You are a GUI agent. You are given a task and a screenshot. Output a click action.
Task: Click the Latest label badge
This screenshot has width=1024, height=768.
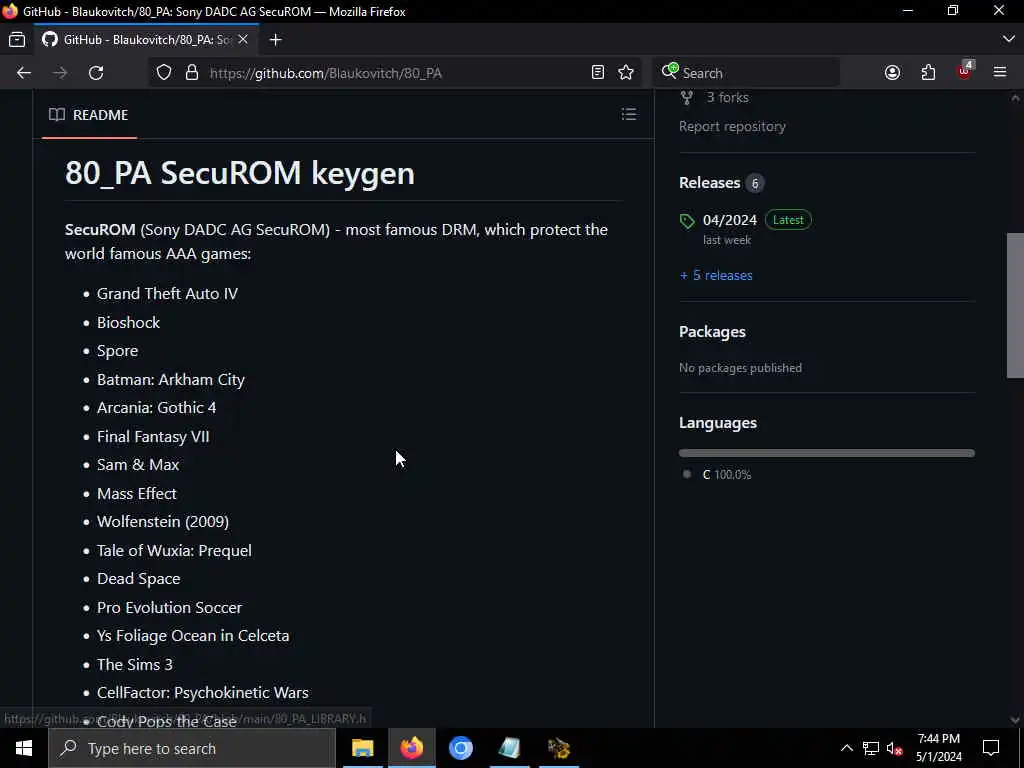click(x=788, y=220)
